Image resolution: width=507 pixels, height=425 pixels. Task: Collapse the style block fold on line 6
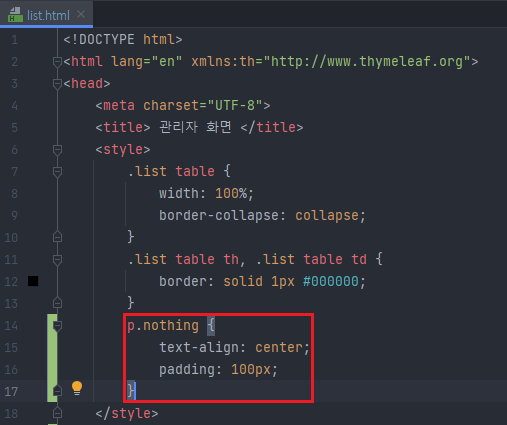point(57,150)
